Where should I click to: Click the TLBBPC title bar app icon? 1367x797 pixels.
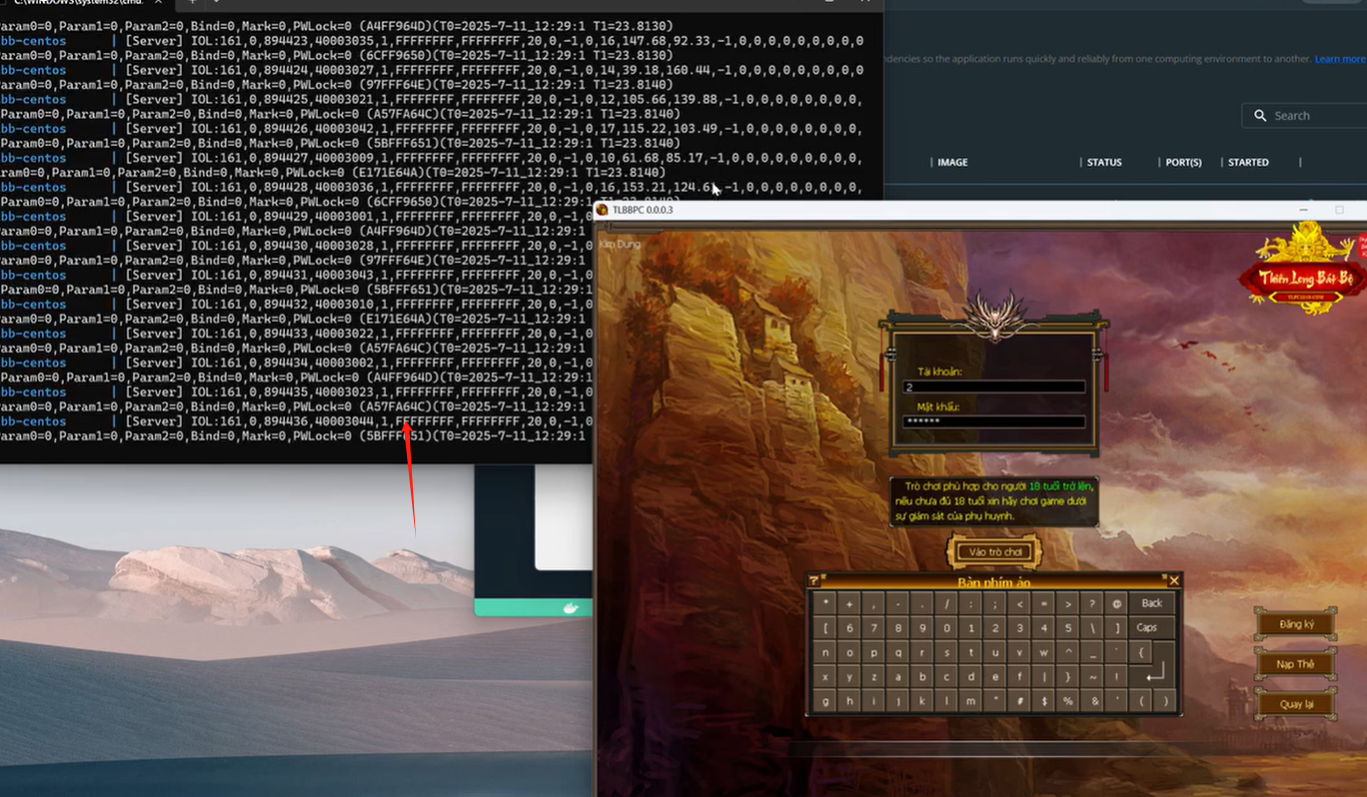[x=603, y=210]
